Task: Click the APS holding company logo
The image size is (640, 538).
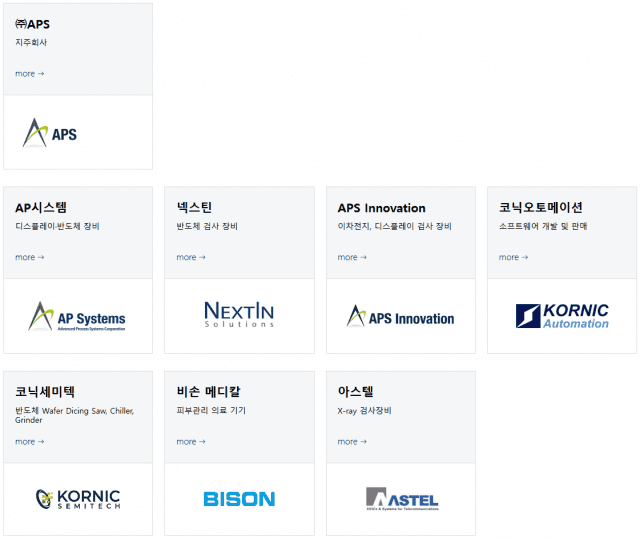Action: 49,133
